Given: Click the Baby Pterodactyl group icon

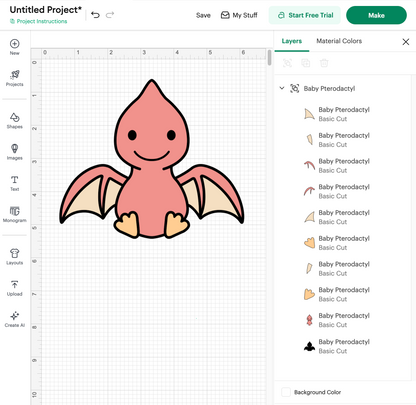Looking at the screenshot, I should click(295, 88).
